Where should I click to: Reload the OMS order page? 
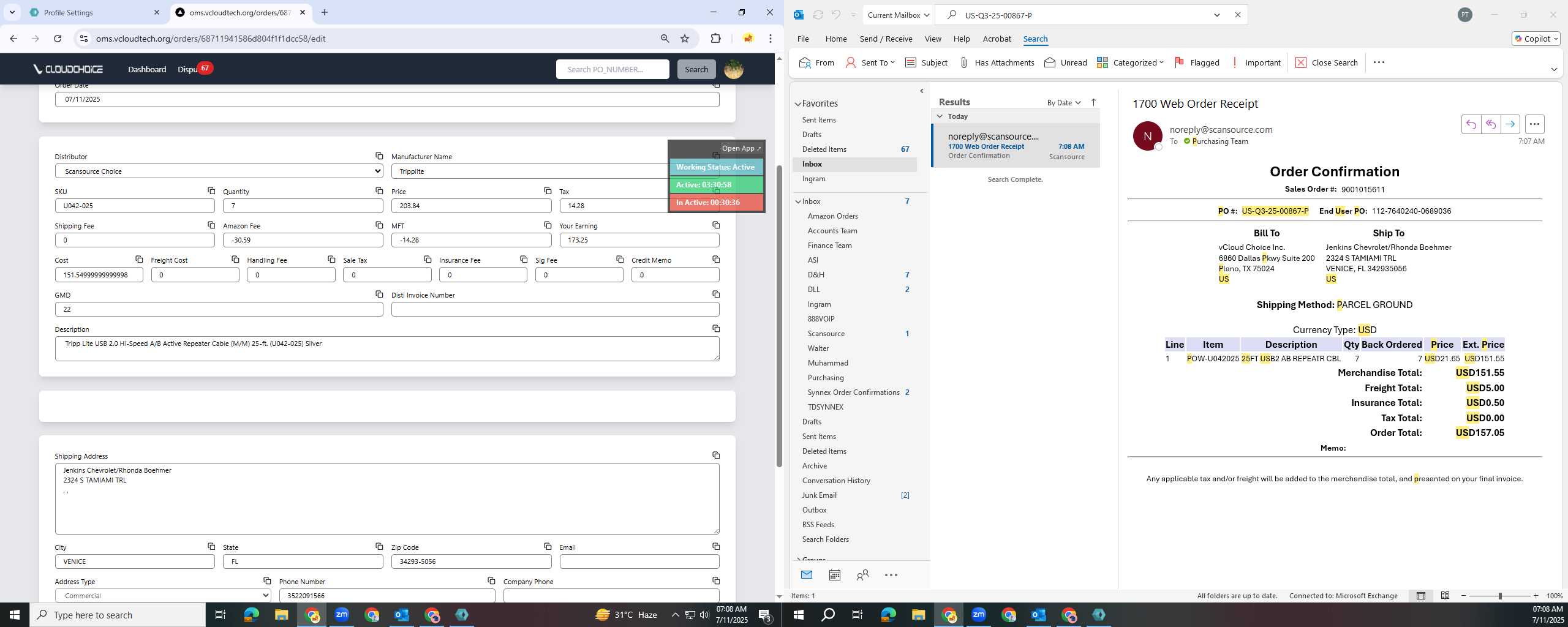pyautogui.click(x=58, y=39)
